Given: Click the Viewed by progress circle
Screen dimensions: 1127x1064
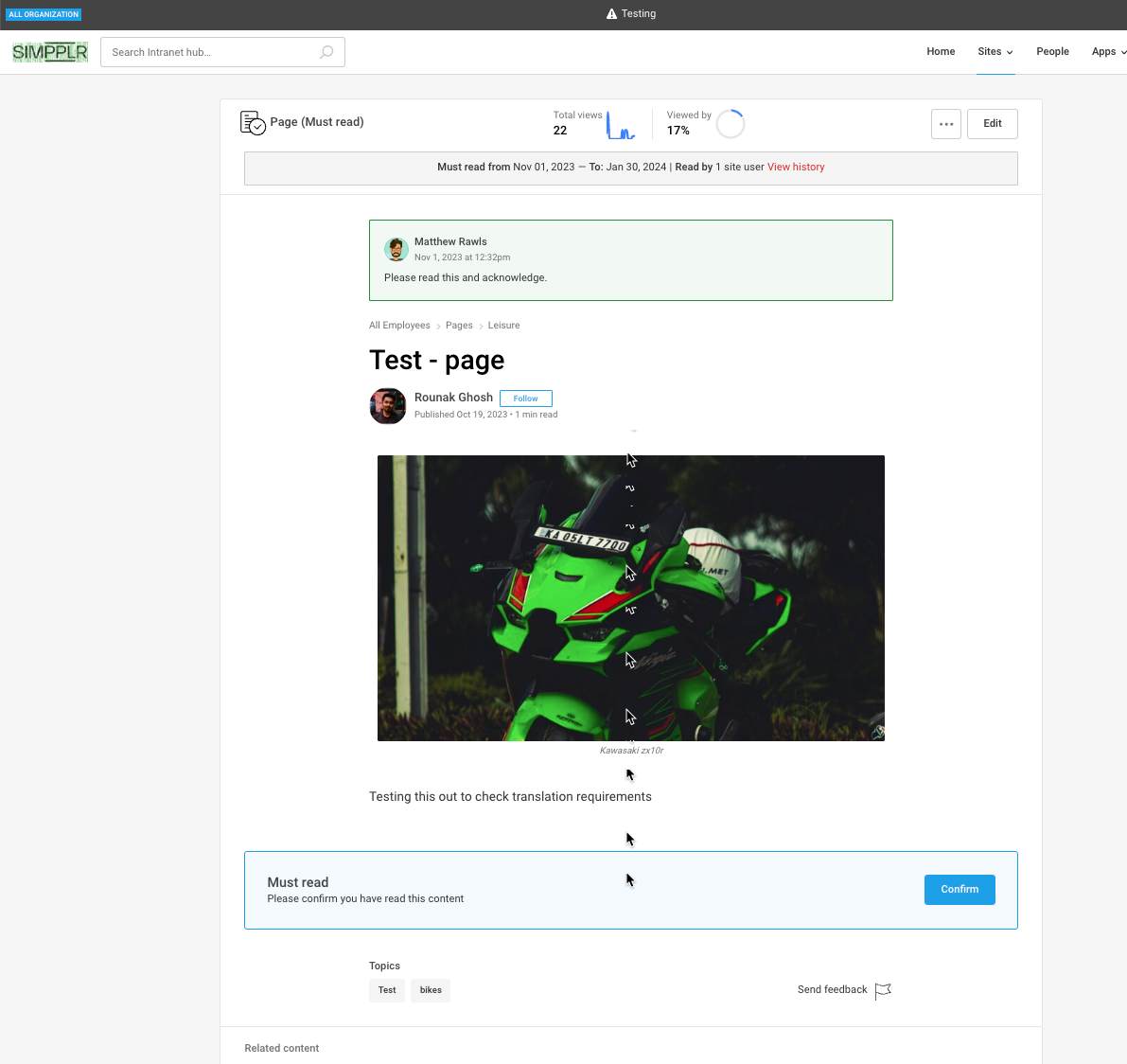Looking at the screenshot, I should click(x=731, y=124).
